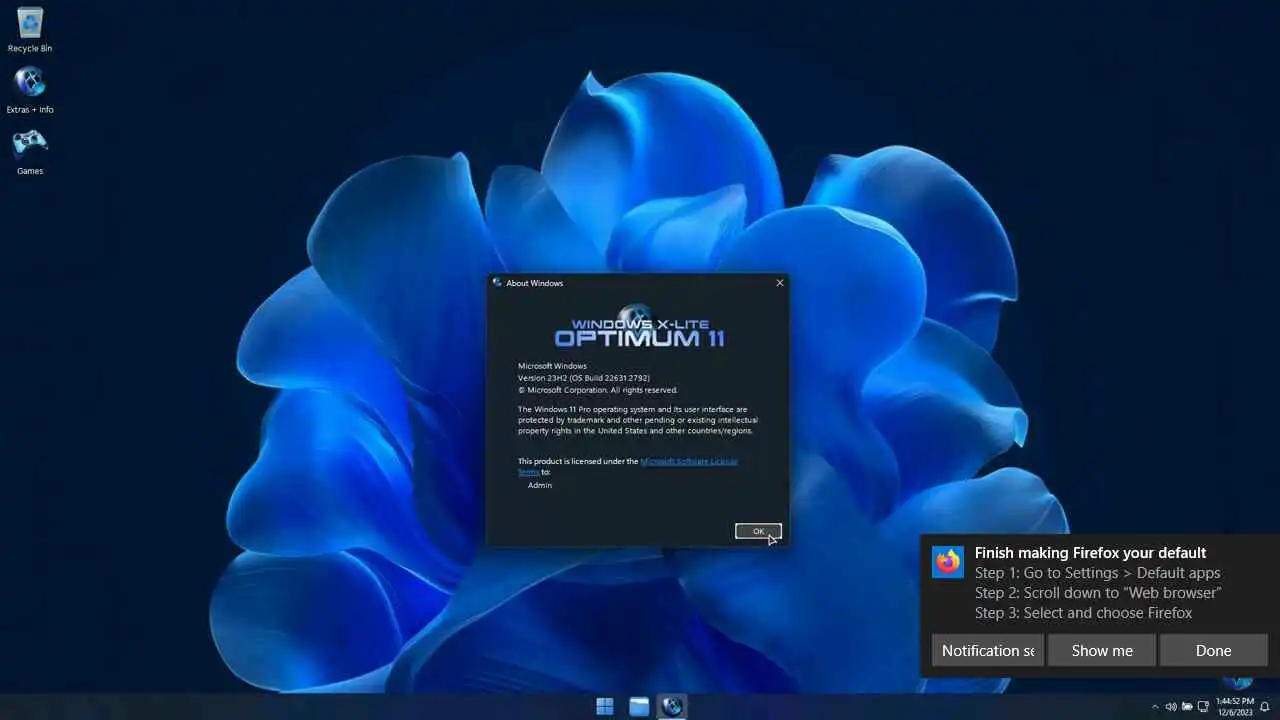Click the 'Version 23H2 (OS Build 22631.2792)' text
Image resolution: width=1280 pixels, height=720 pixels.
(584, 378)
